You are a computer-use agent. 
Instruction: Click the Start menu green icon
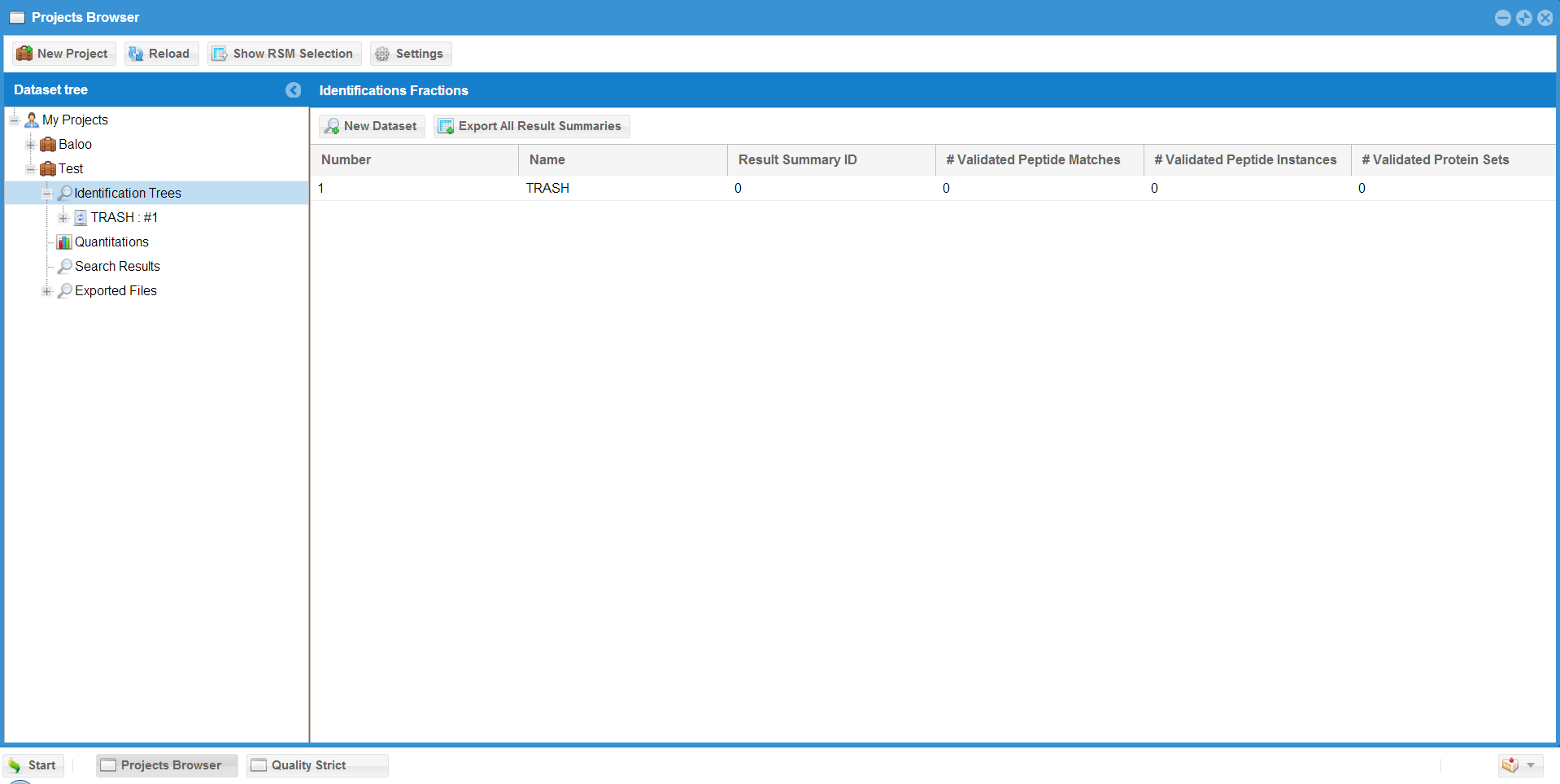[x=15, y=765]
